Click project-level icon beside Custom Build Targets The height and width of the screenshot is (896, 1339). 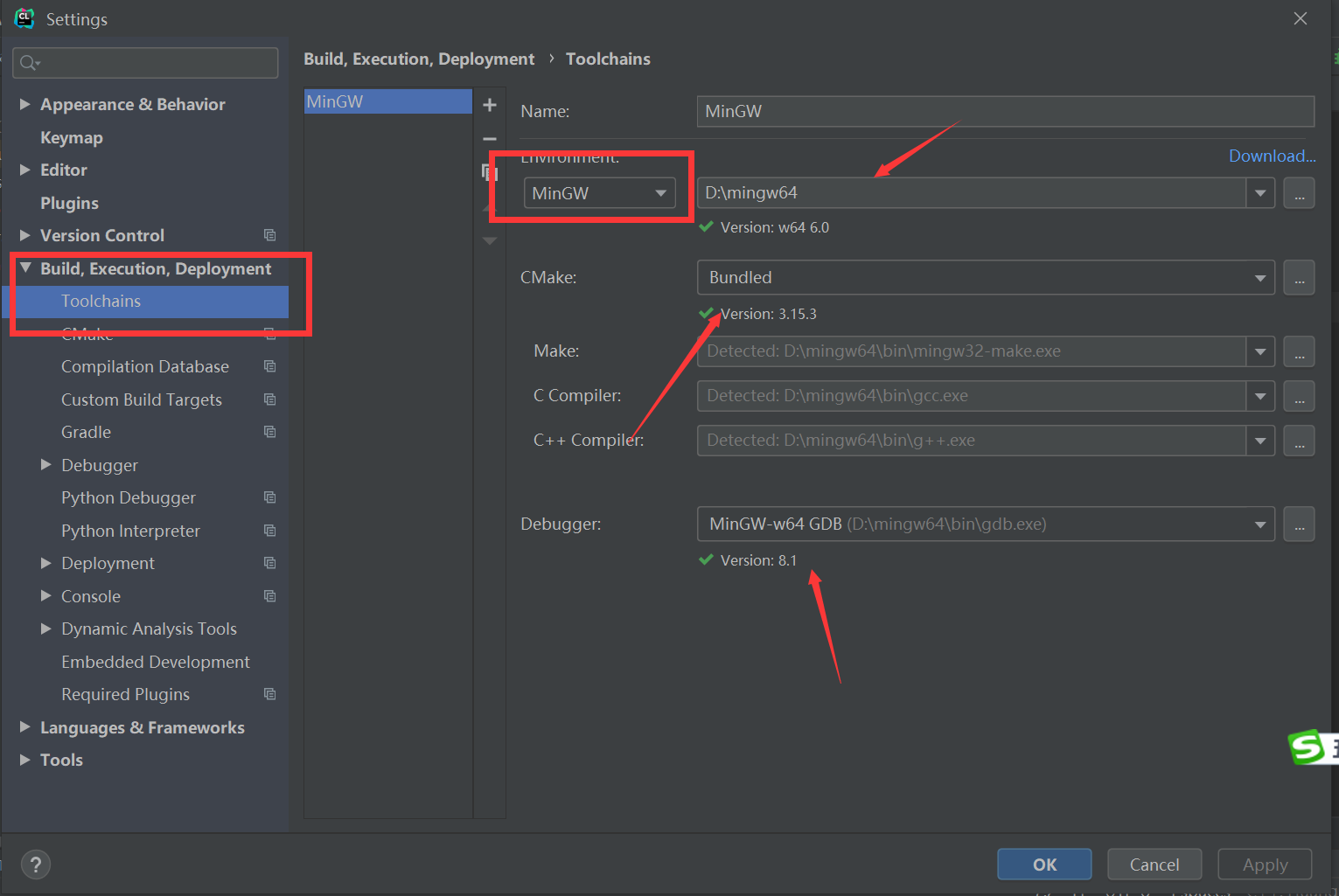pos(269,399)
